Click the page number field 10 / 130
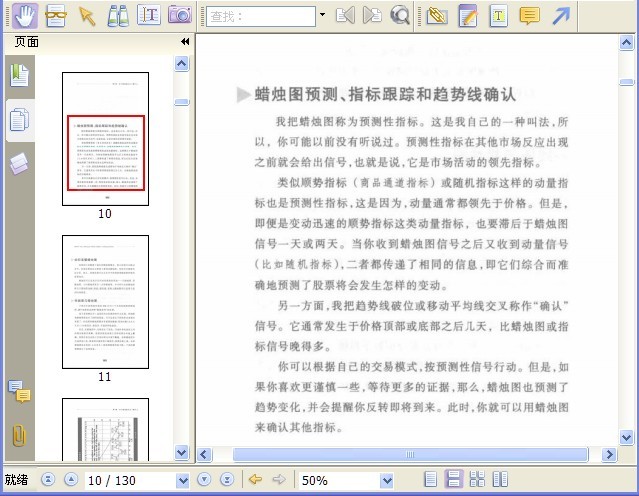 point(130,481)
